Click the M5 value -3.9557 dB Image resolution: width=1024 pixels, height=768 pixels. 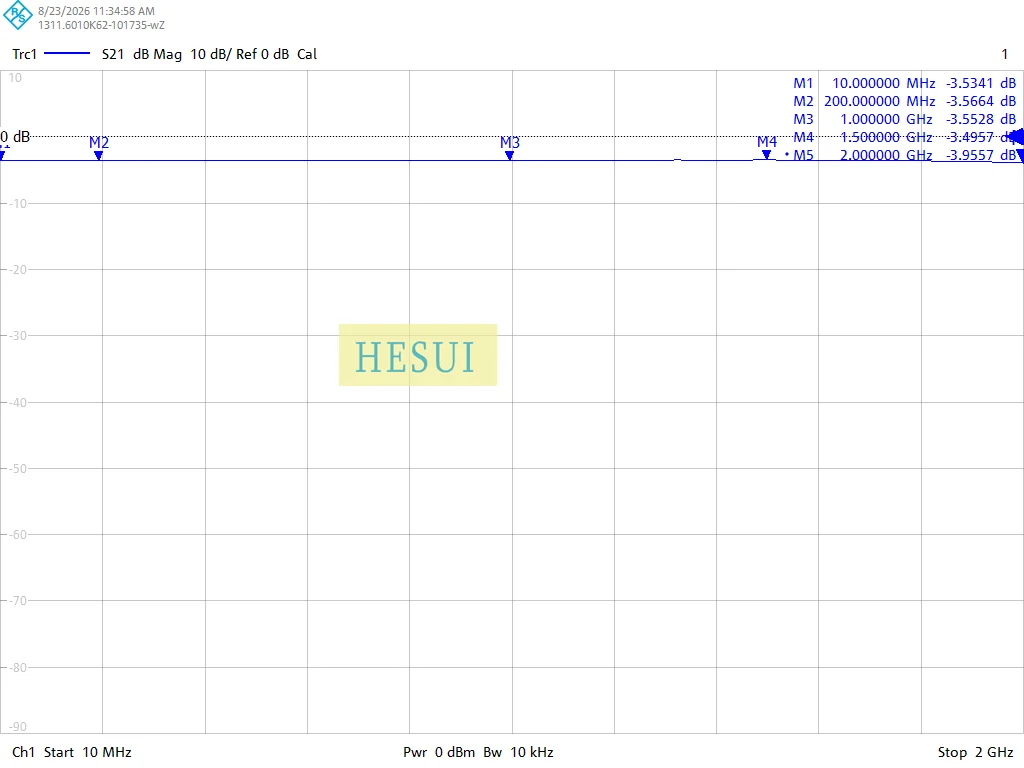click(x=981, y=155)
